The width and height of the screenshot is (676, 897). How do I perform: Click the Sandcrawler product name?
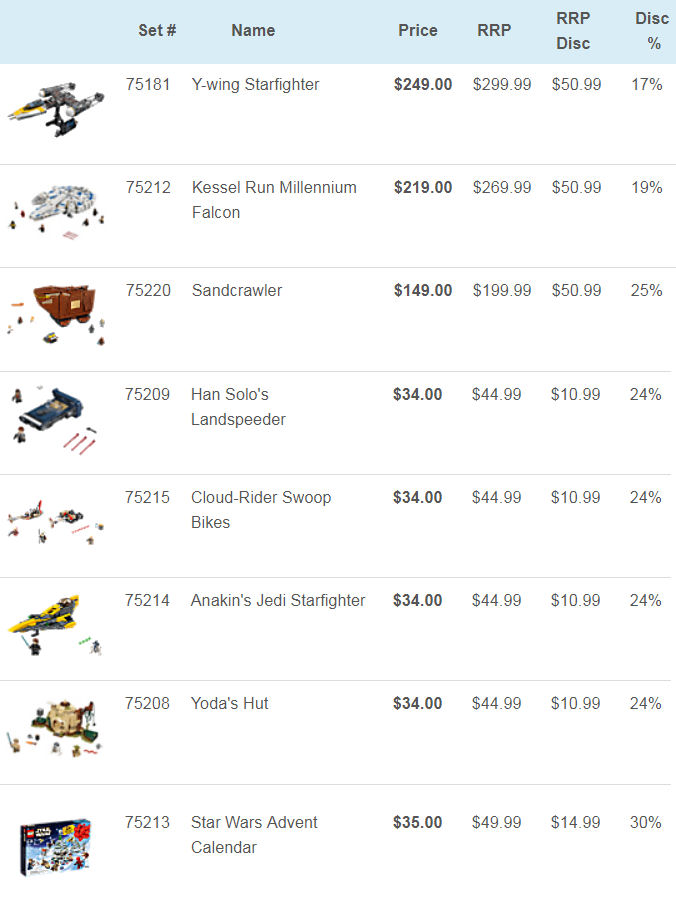tap(237, 291)
